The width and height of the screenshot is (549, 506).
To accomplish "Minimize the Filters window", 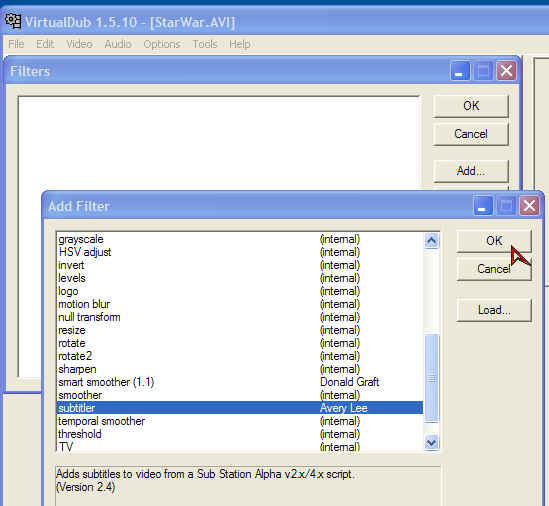I will 460,71.
